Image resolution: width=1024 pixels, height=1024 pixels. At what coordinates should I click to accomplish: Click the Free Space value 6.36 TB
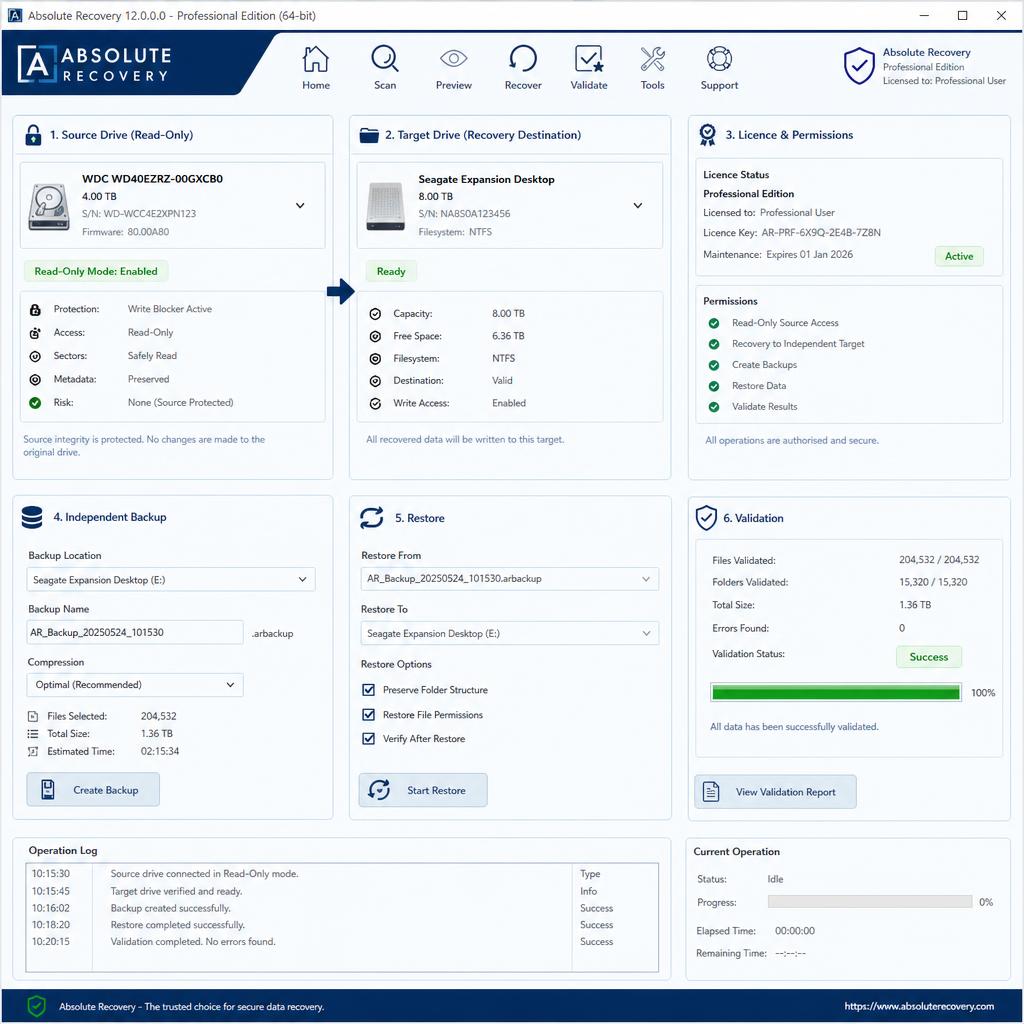(508, 336)
